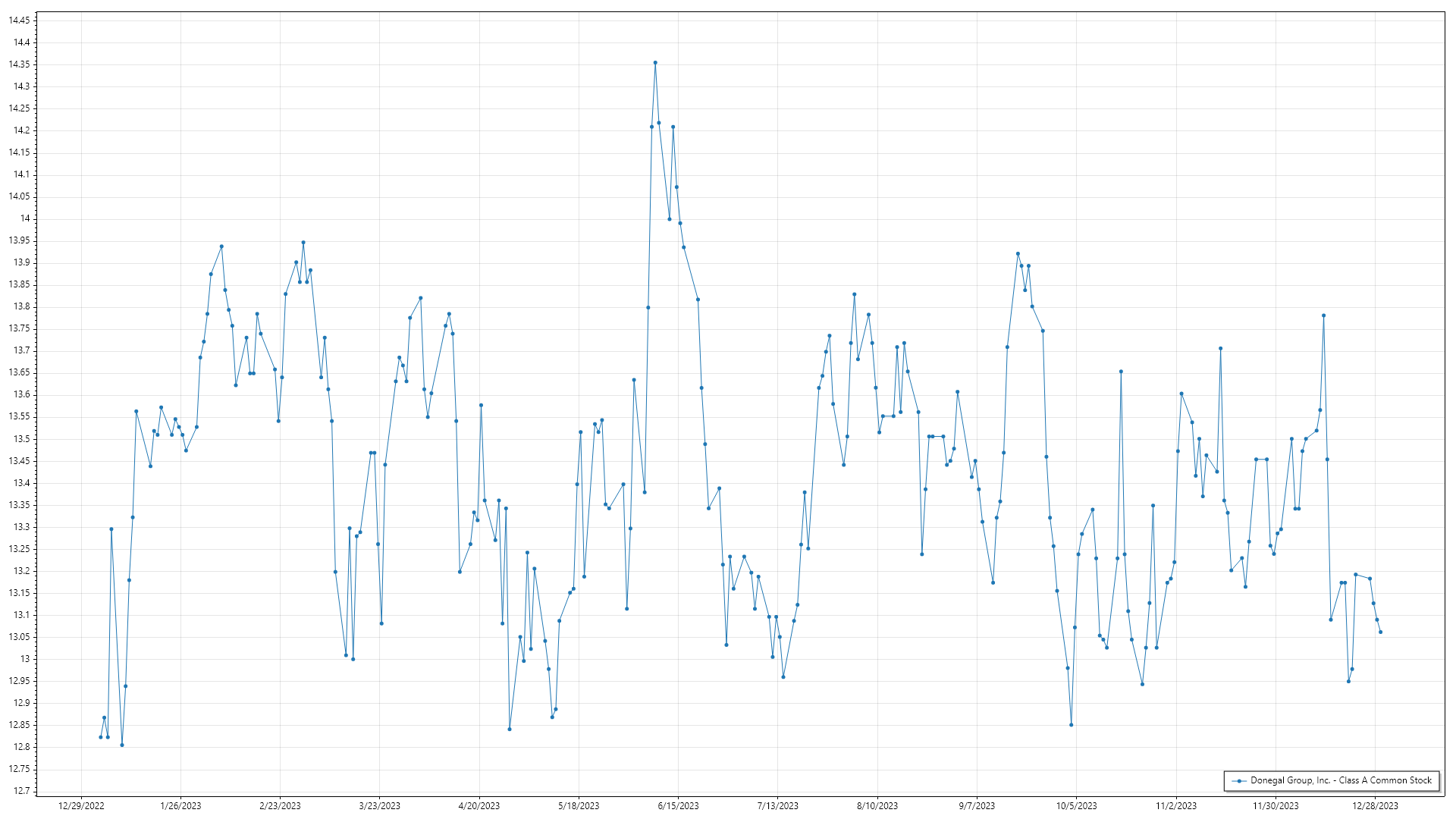Click the 6/15/2023 x-axis date label
Viewport: 1456px width, 819px height.
(x=678, y=806)
